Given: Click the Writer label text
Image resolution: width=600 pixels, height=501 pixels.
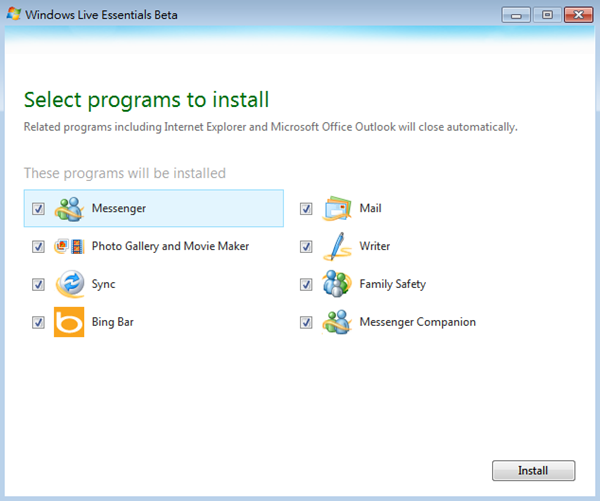Looking at the screenshot, I should coord(375,246).
